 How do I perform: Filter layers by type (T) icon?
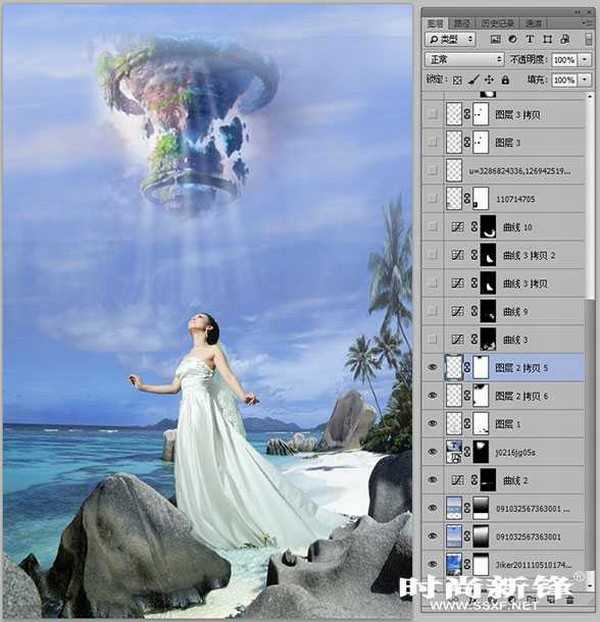click(528, 39)
